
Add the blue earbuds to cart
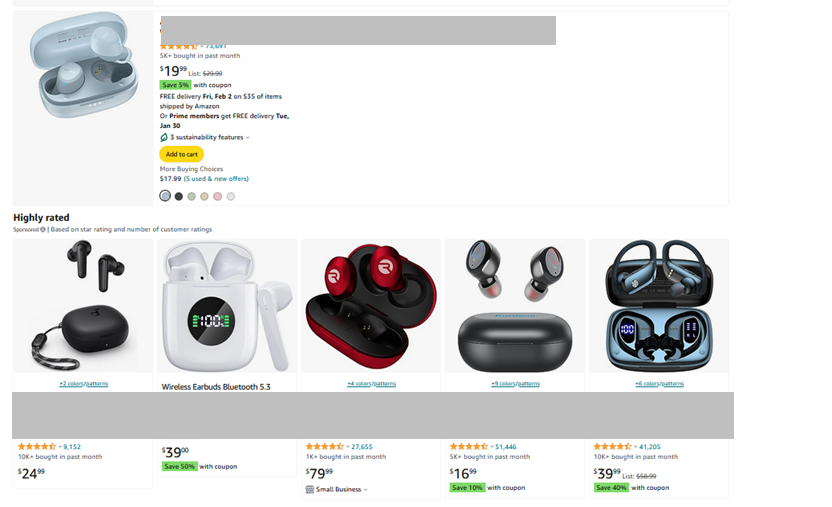pos(181,154)
